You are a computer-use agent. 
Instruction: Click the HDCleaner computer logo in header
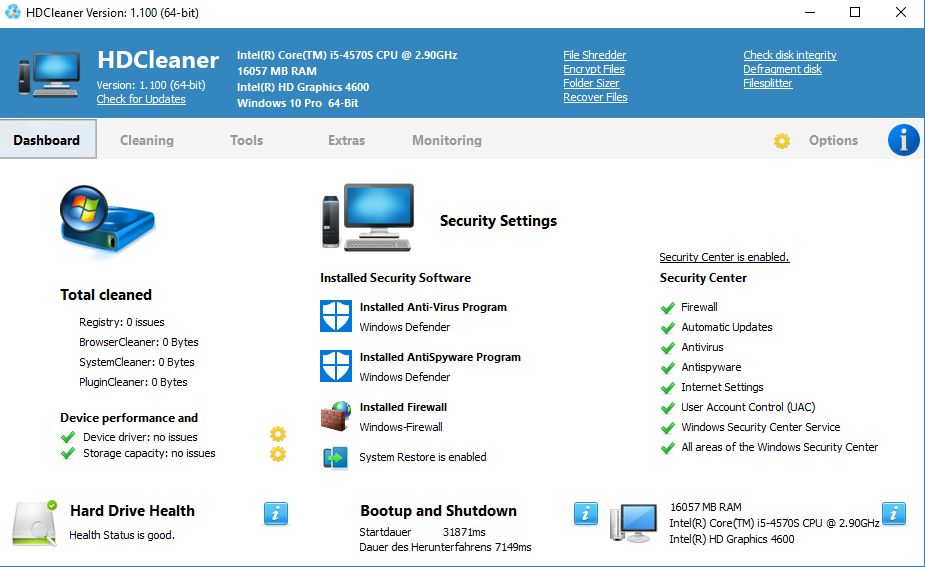coord(48,75)
